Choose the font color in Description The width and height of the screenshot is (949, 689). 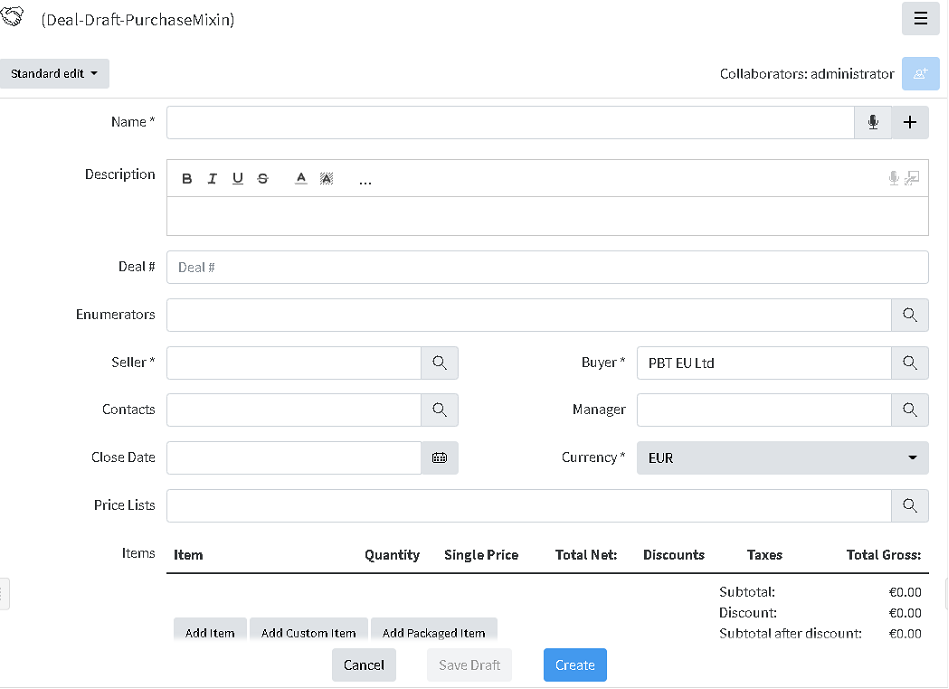coord(301,179)
